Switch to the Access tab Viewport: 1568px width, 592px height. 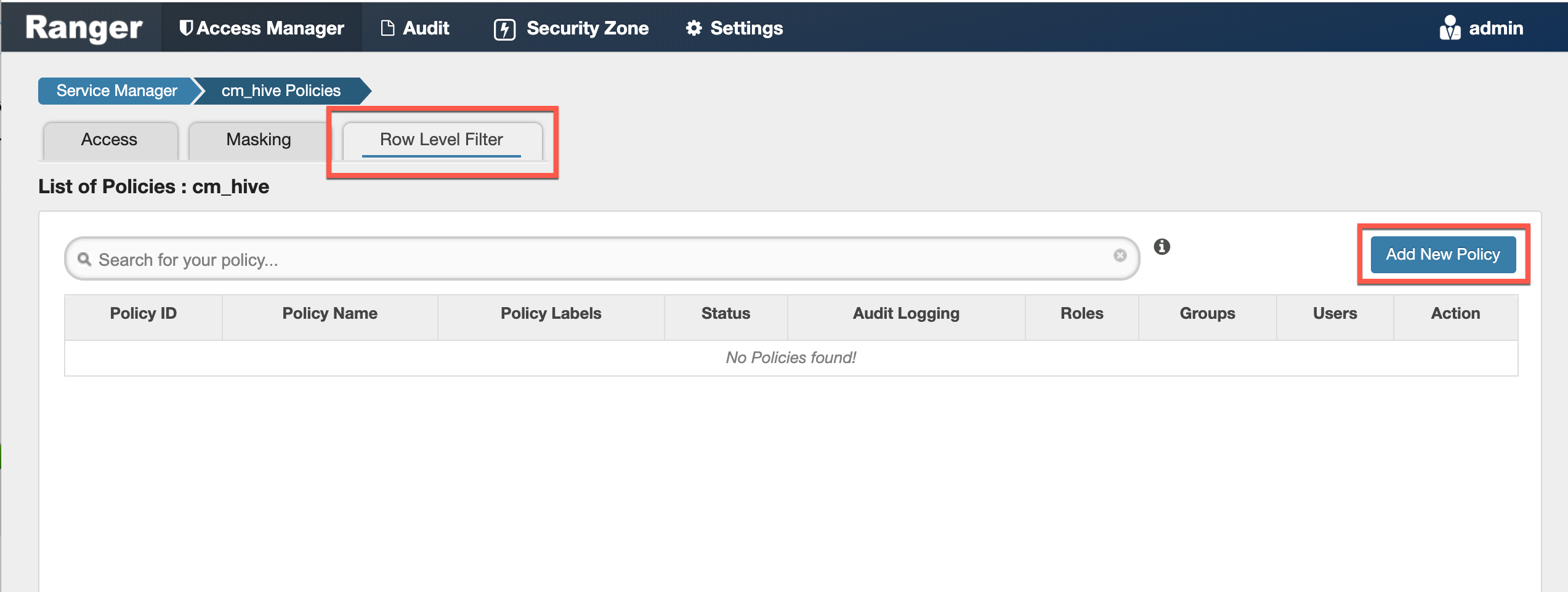tap(110, 140)
